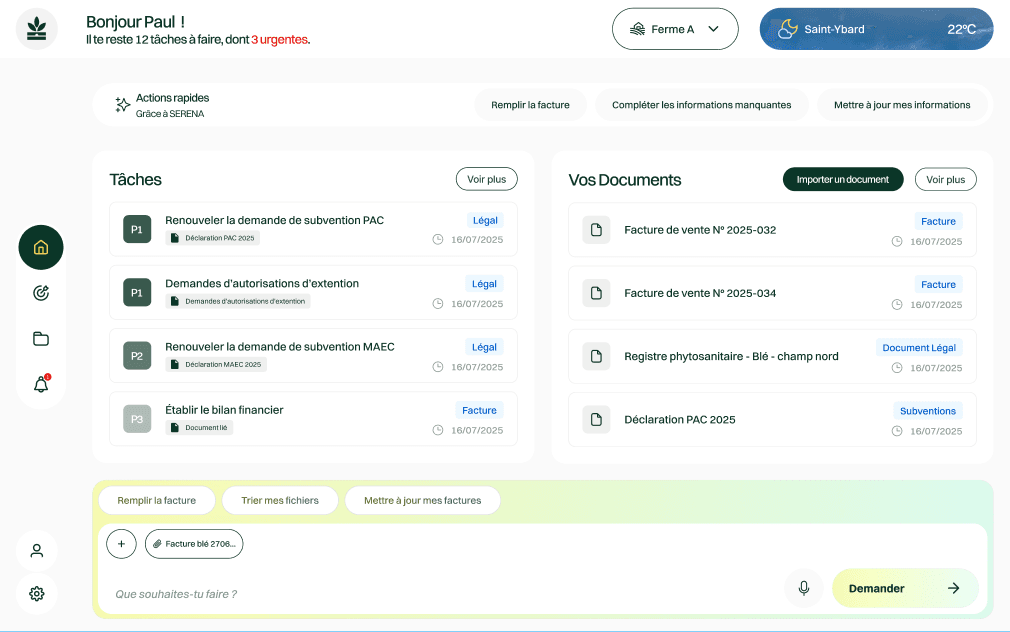Select Mettre à jour mes factures suggestion
This screenshot has width=1010, height=632.
[x=423, y=501]
